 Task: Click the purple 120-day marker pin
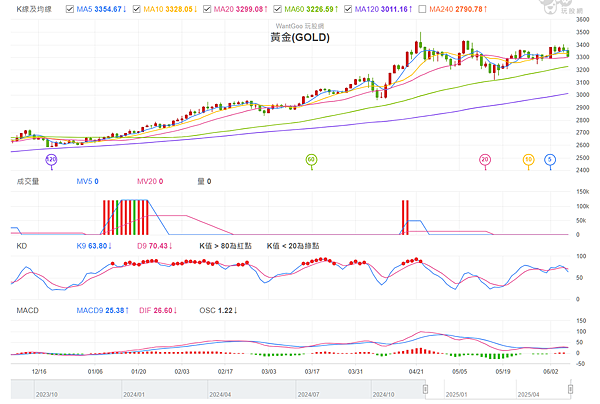point(51,160)
